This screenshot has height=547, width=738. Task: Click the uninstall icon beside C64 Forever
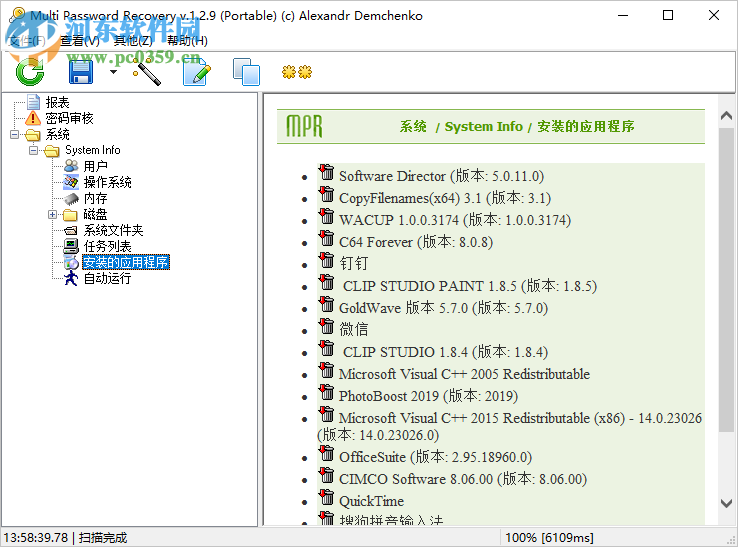326,238
